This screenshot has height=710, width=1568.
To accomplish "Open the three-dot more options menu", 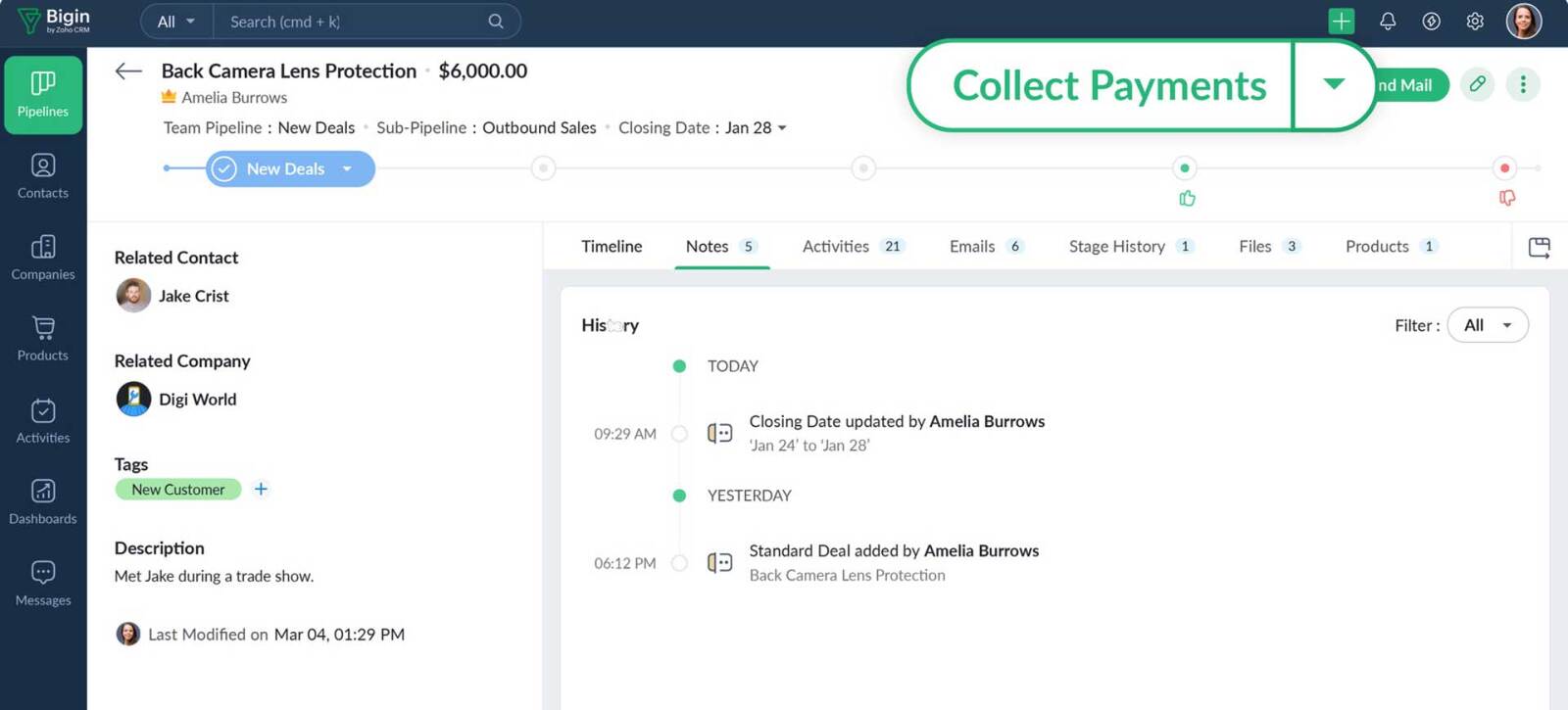I will click(1523, 84).
